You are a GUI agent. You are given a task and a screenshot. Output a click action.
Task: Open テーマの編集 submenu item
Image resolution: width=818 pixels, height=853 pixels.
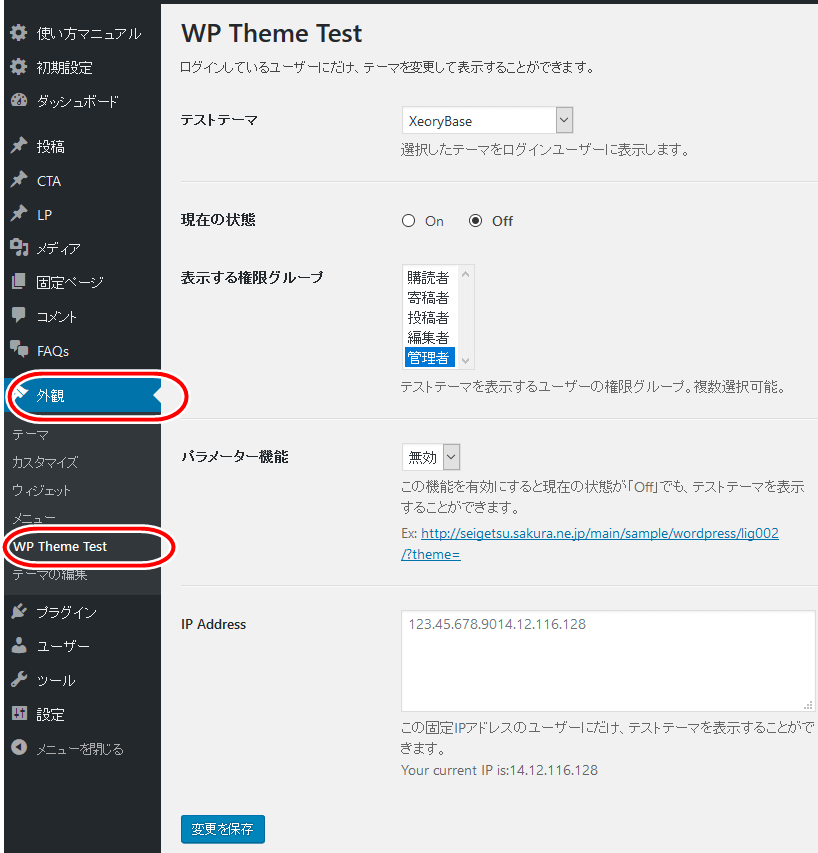click(49, 574)
